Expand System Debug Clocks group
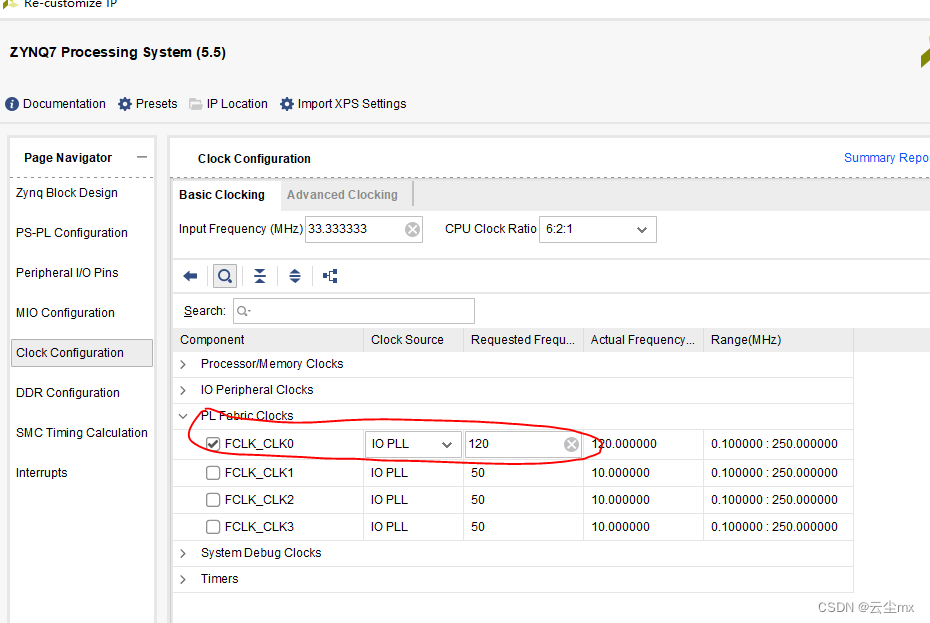Viewport: 930px width, 623px height. click(183, 553)
